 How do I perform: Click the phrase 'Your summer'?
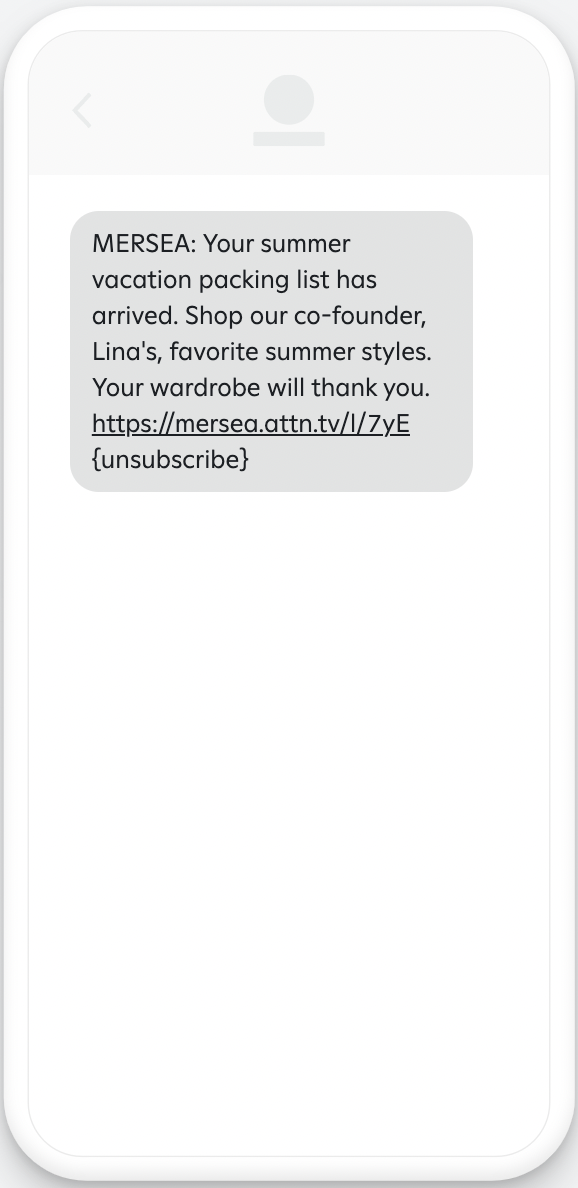(277, 244)
